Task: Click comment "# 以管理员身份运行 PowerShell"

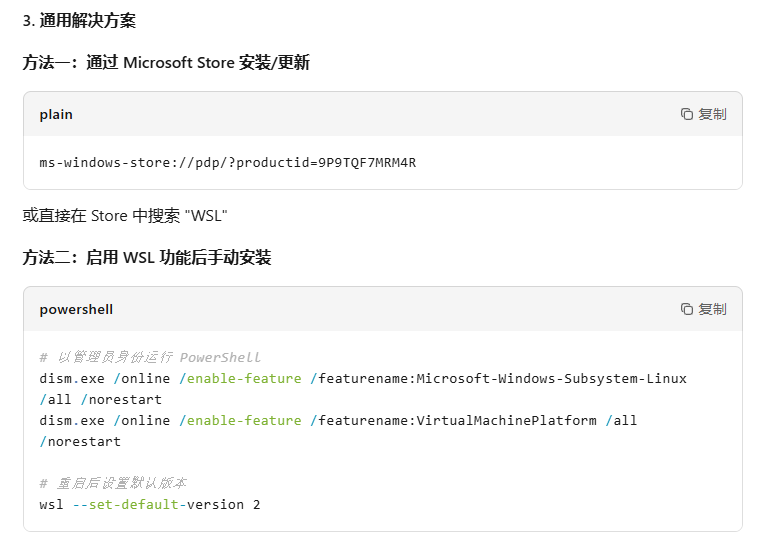Action: coord(150,358)
